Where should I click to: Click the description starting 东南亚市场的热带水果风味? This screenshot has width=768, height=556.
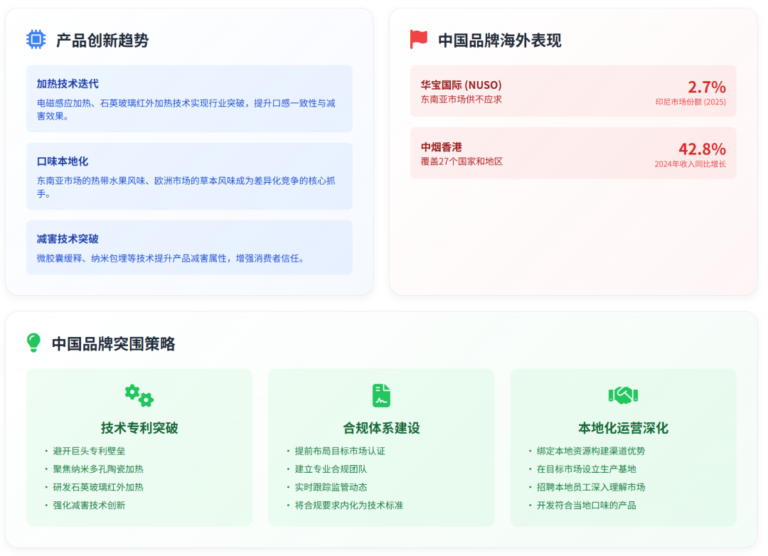[186, 187]
